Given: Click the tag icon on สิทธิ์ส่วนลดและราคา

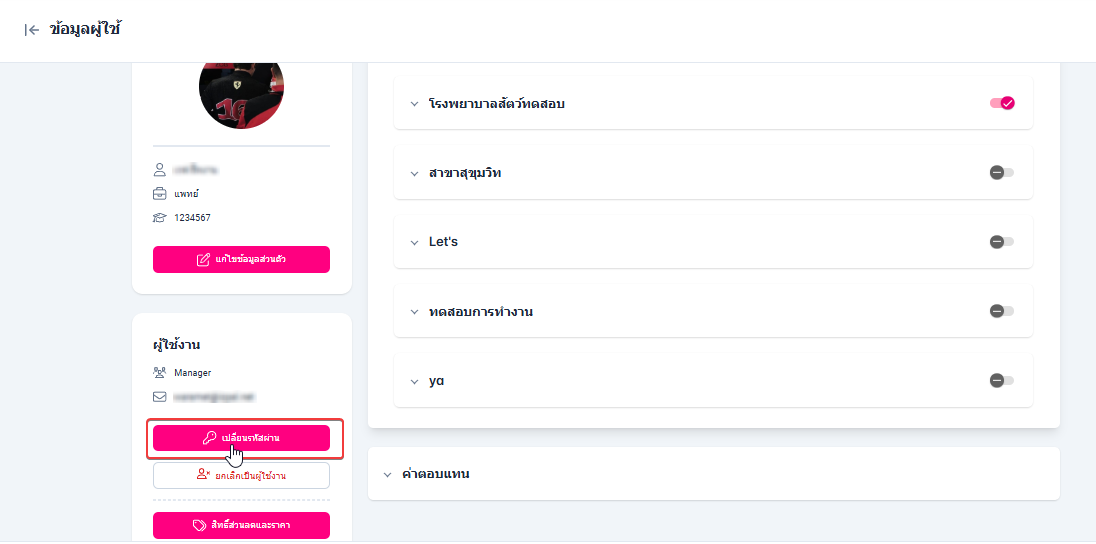Looking at the screenshot, I should [199, 525].
